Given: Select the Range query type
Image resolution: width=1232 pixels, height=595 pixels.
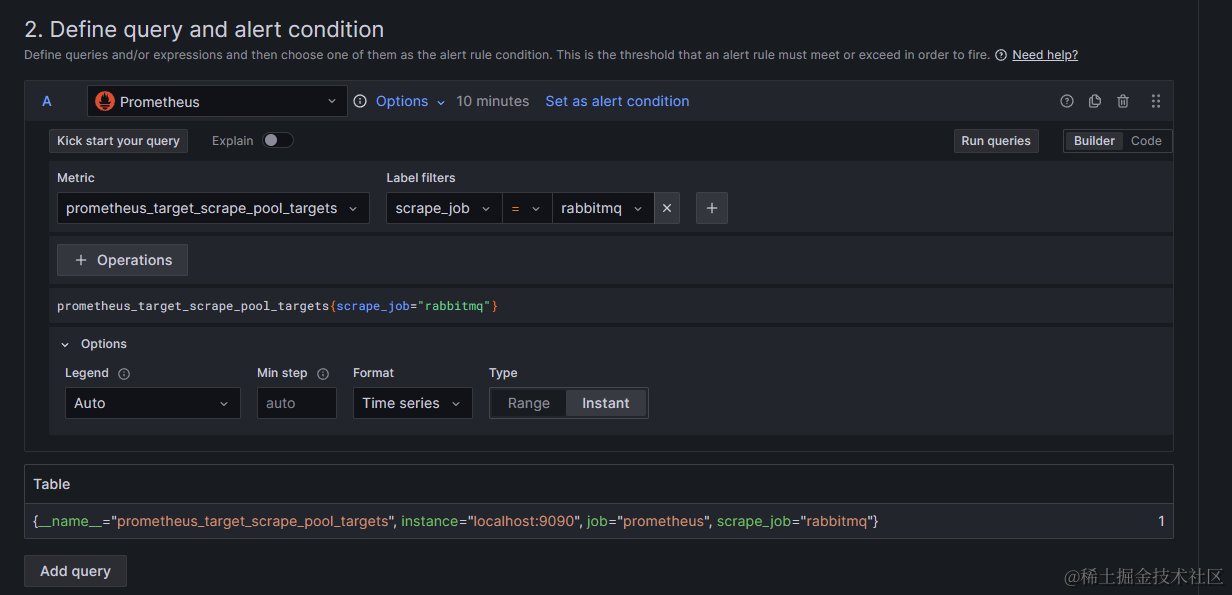Looking at the screenshot, I should click(528, 403).
